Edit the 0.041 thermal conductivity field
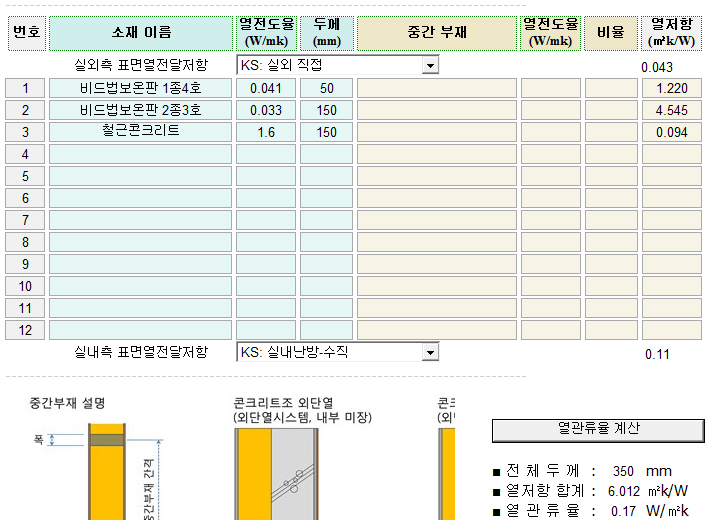 point(266,88)
